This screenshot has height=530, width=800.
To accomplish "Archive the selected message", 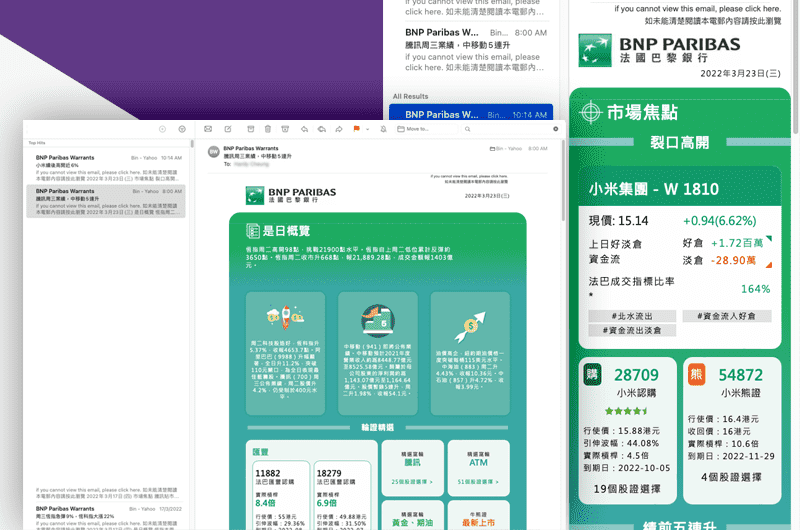I will (251, 129).
